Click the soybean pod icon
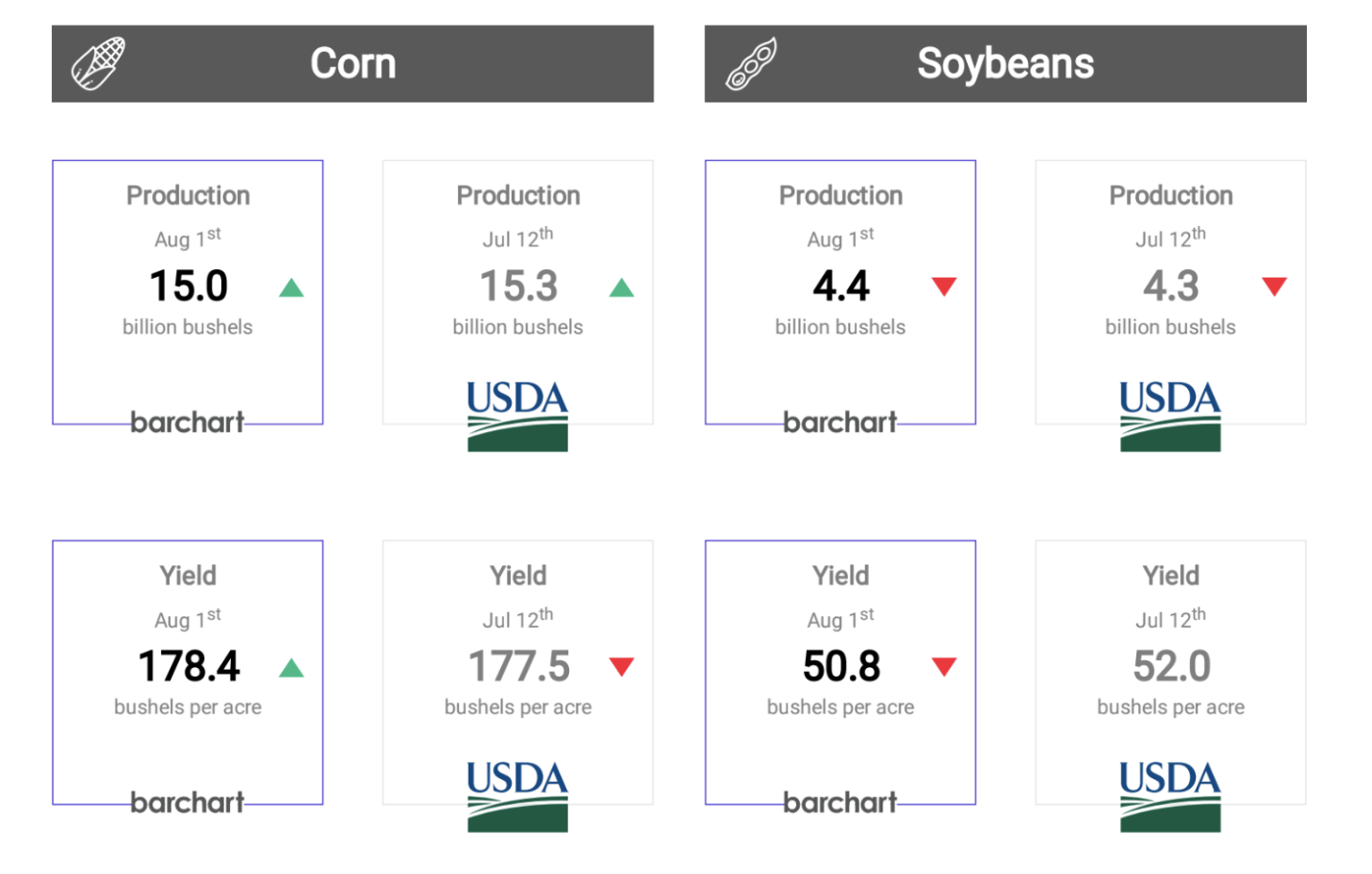 tap(751, 64)
